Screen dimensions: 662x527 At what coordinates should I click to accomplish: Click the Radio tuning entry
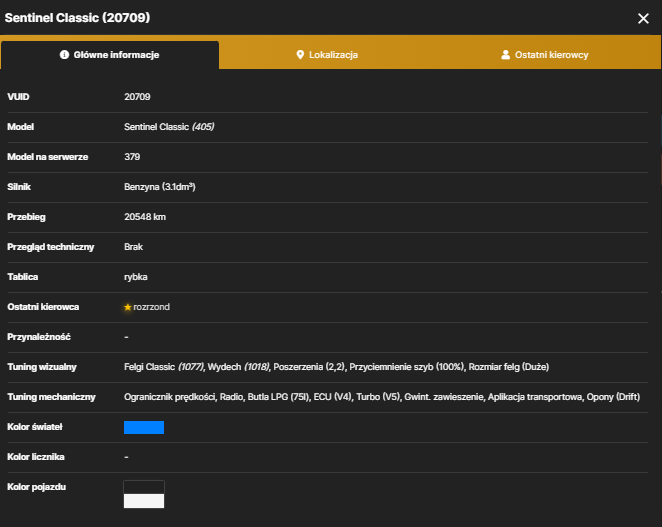[231, 397]
